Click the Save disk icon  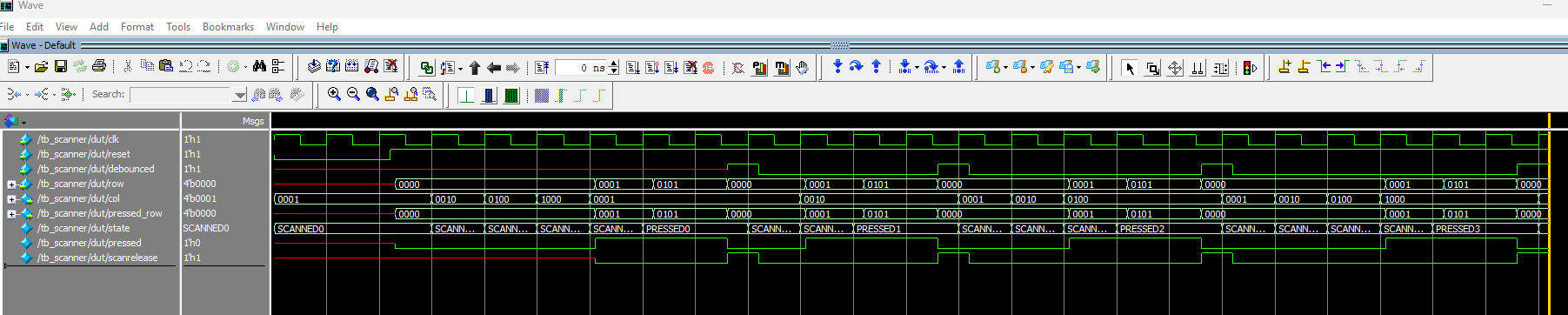tap(61, 66)
